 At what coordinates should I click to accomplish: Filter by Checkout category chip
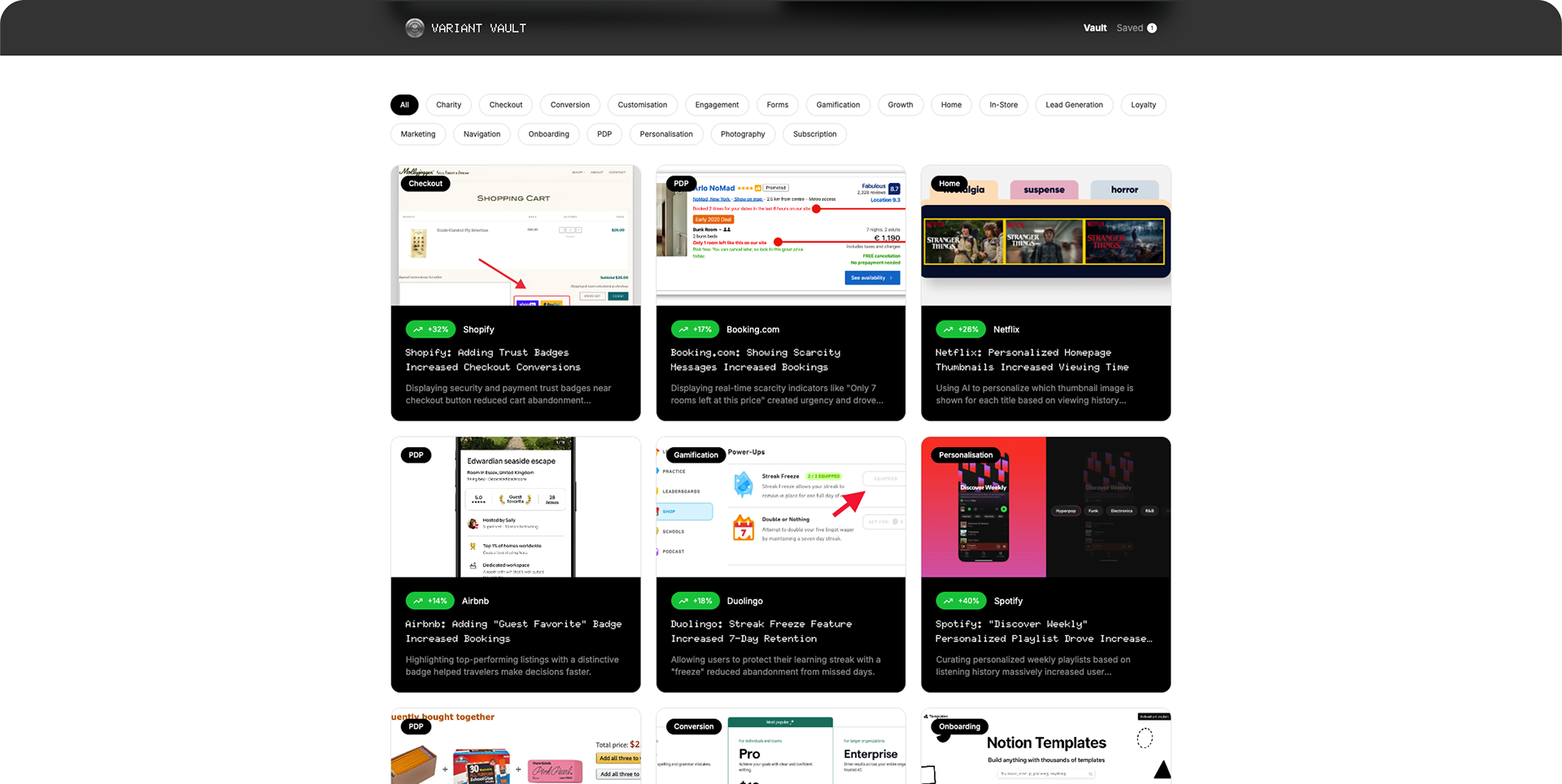point(506,105)
